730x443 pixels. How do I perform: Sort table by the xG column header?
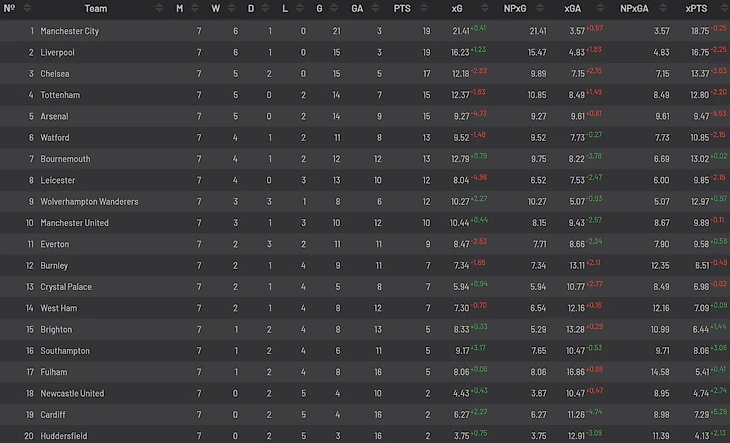(x=456, y=8)
